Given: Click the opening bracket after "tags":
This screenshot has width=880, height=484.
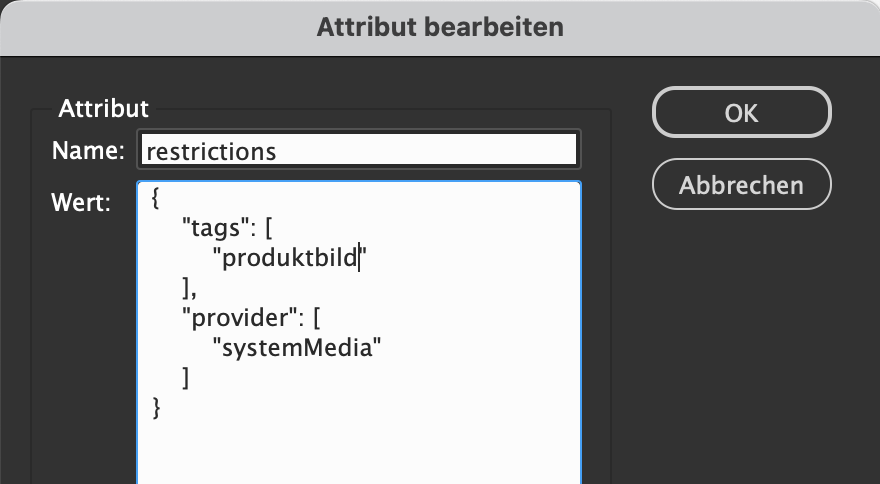Looking at the screenshot, I should [269, 229].
